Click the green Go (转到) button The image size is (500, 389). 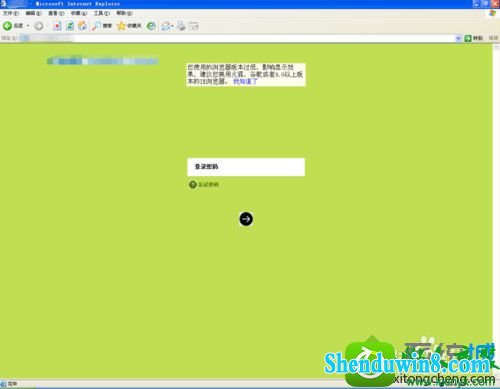(474, 38)
